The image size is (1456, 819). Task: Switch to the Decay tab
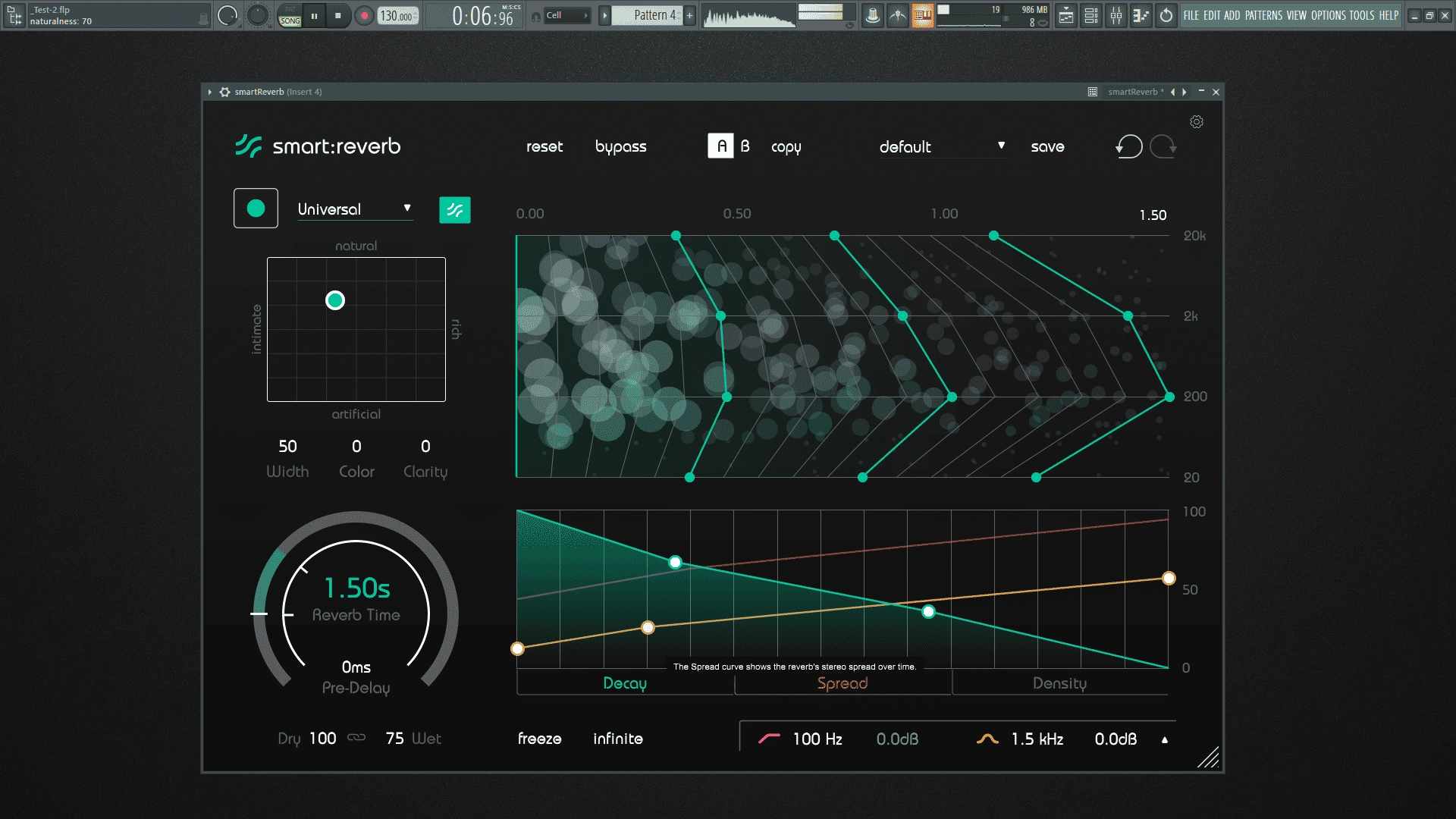(625, 683)
